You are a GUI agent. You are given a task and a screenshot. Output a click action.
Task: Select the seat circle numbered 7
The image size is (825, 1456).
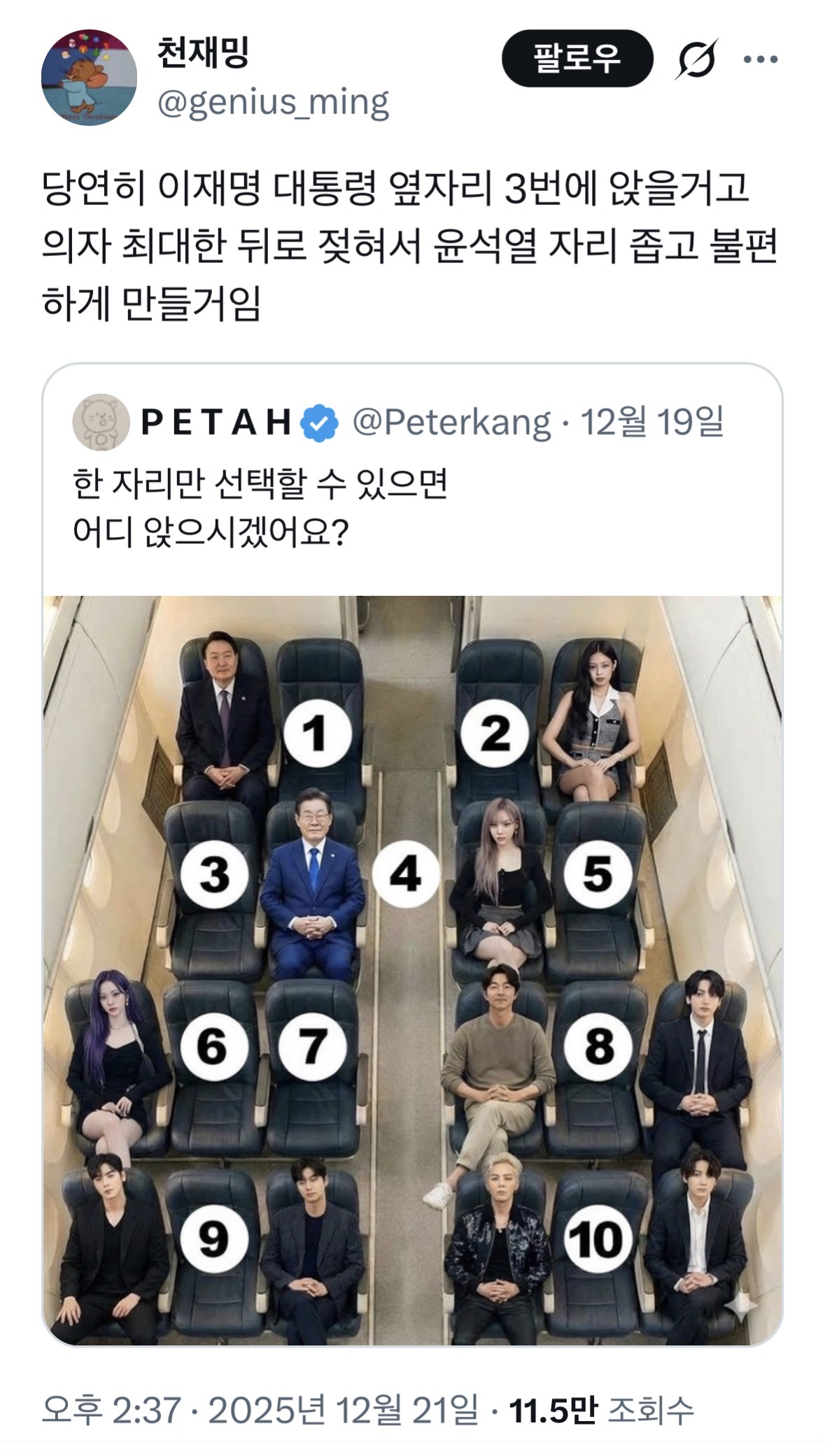pos(312,1046)
